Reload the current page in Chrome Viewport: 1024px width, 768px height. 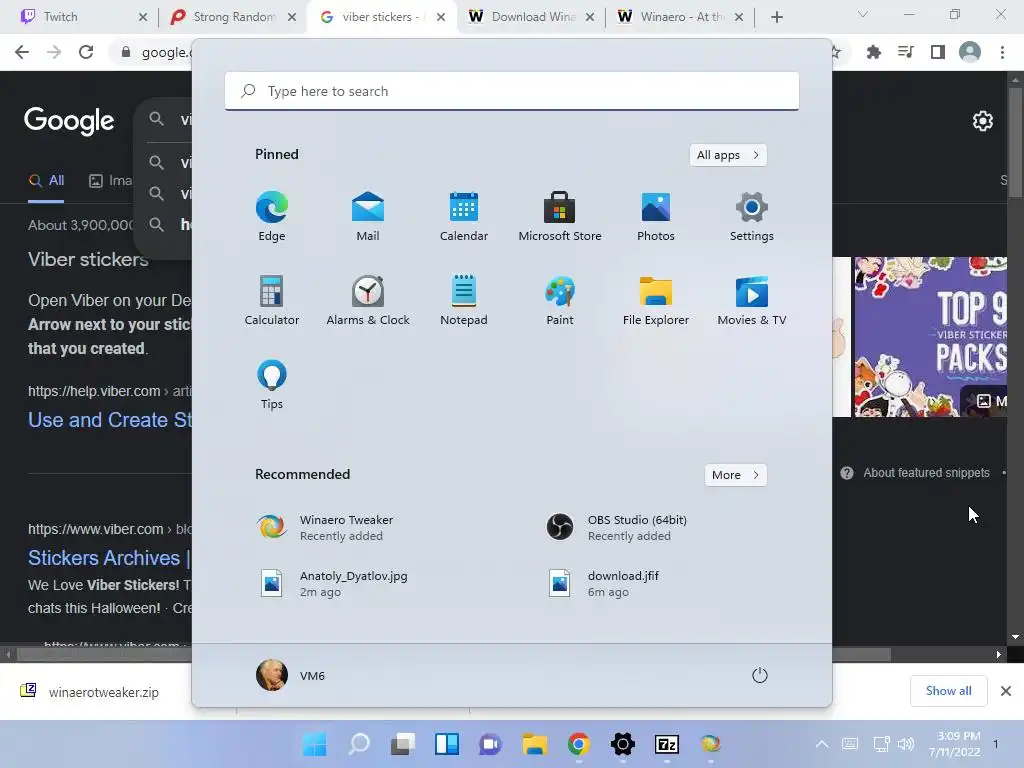coord(86,52)
